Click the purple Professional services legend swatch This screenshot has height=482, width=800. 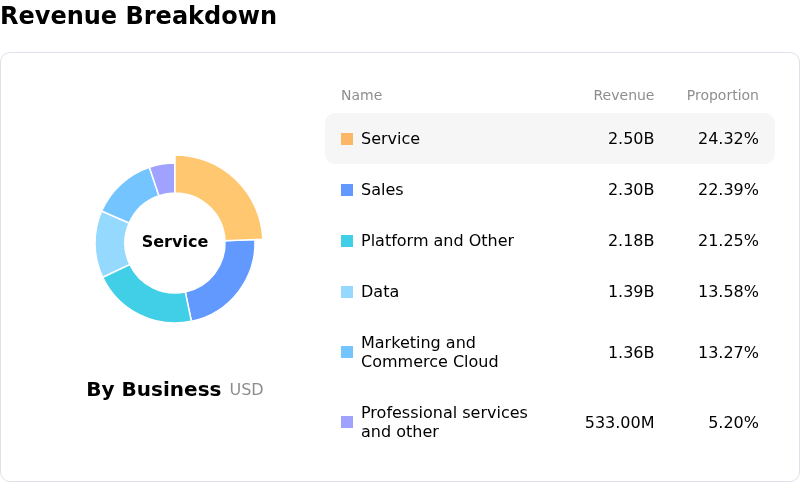(x=347, y=422)
